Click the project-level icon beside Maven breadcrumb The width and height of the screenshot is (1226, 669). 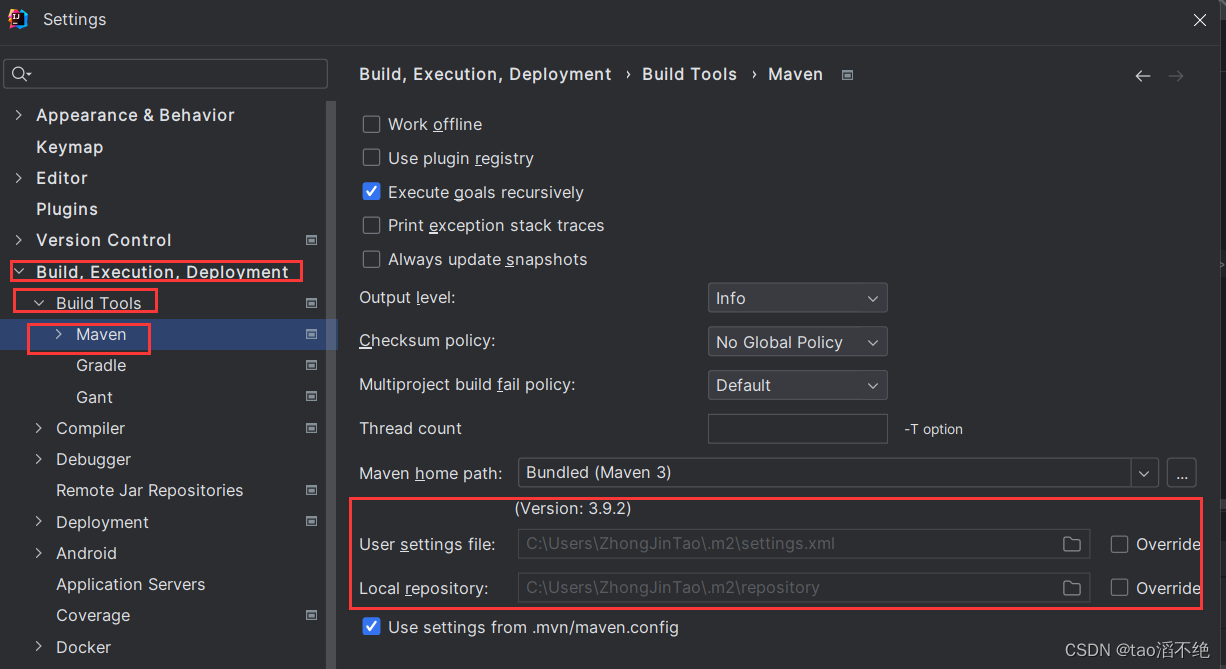(x=847, y=75)
